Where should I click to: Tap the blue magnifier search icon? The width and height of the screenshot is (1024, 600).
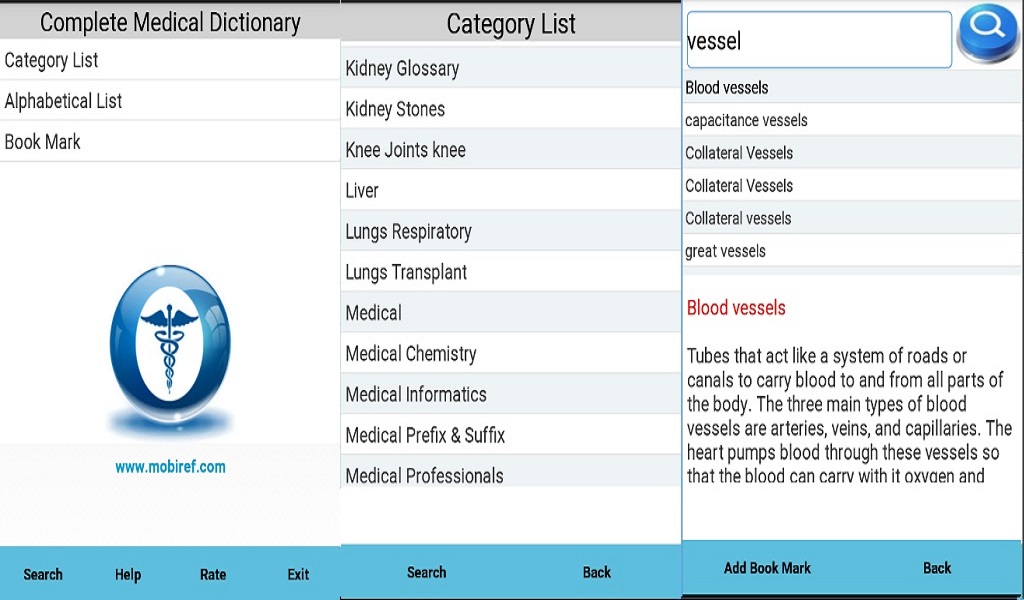coord(987,35)
